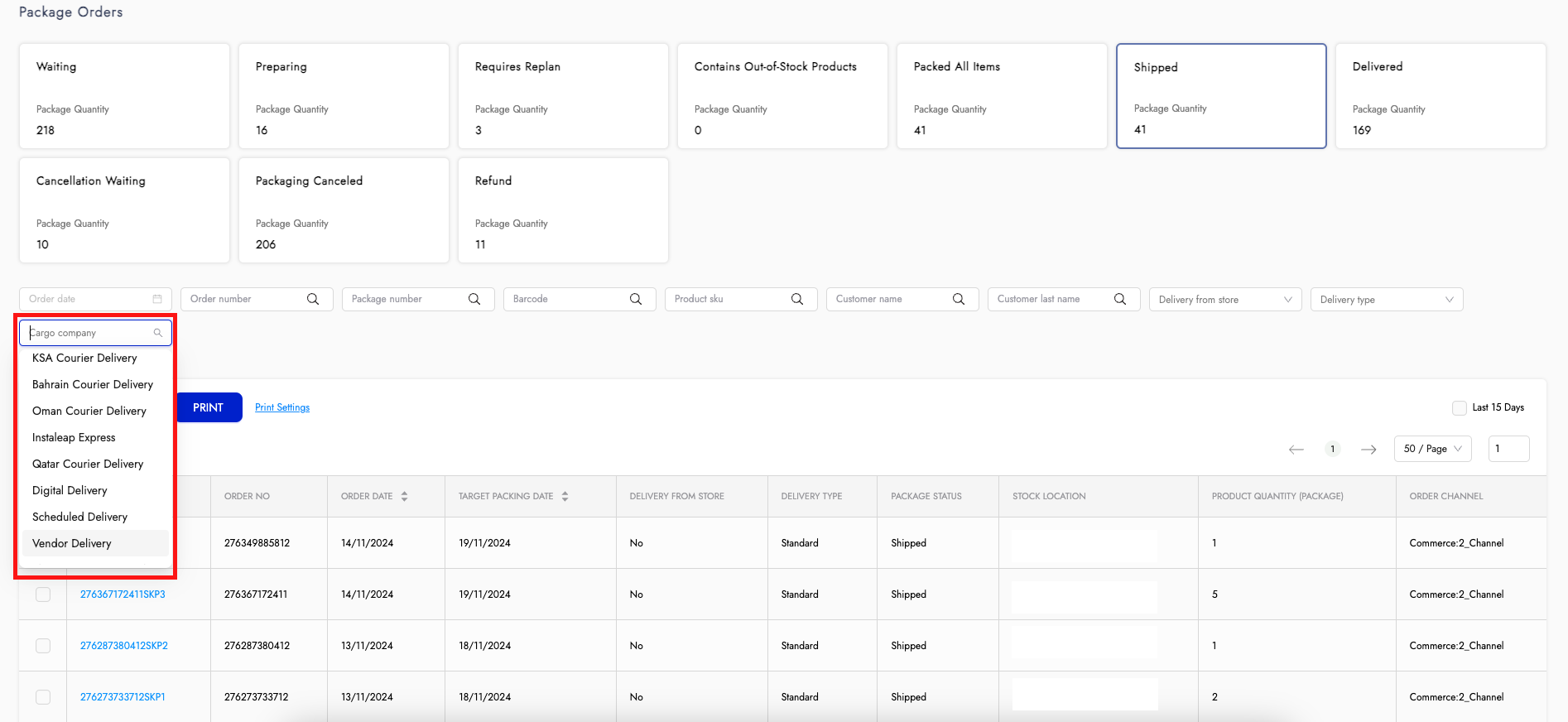Click the Package number search icon
Viewport: 1568px width, 722px height.
tap(474, 299)
